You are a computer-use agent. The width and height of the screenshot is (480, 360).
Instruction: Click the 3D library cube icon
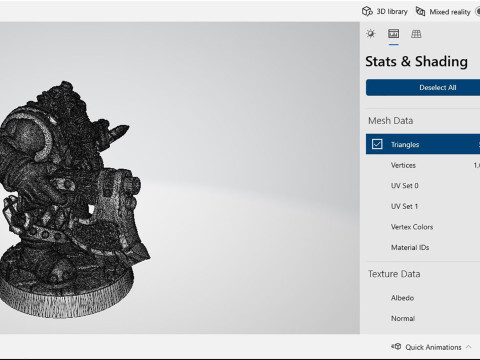click(x=367, y=11)
